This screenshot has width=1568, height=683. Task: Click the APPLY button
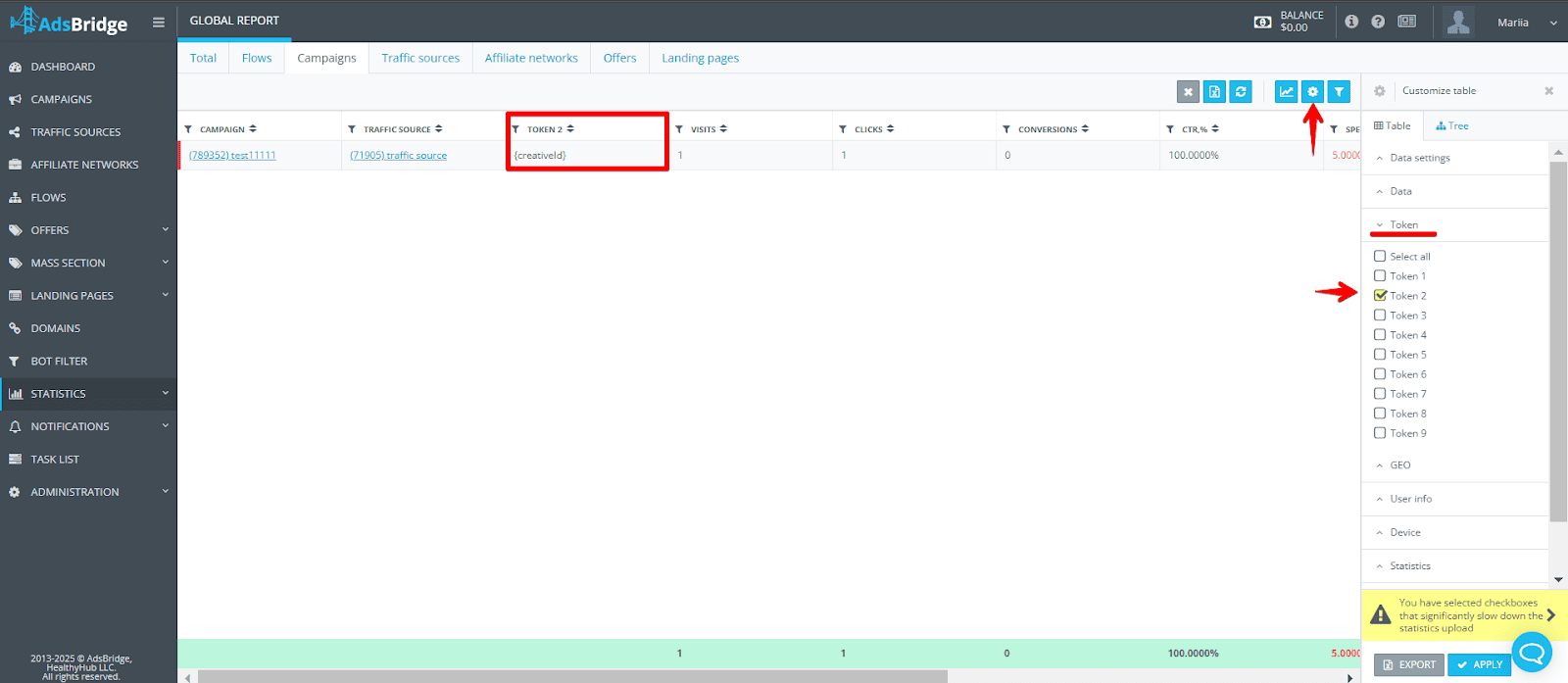1479,664
